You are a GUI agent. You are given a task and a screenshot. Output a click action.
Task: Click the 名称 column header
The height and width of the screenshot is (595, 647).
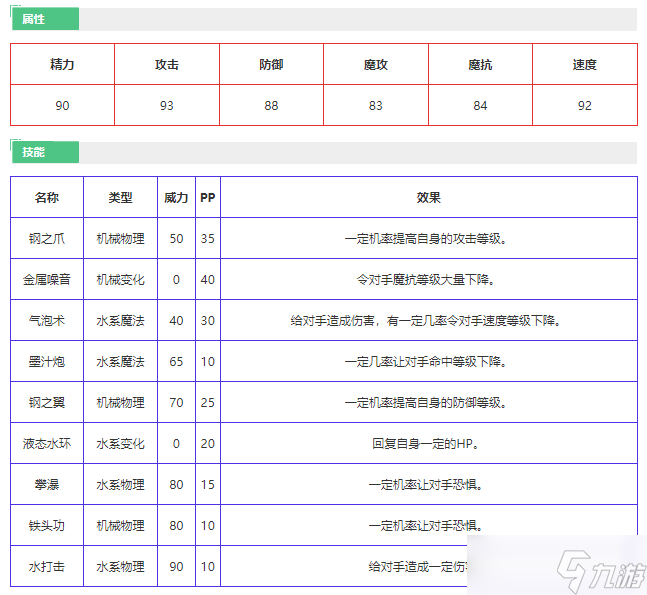[47, 197]
